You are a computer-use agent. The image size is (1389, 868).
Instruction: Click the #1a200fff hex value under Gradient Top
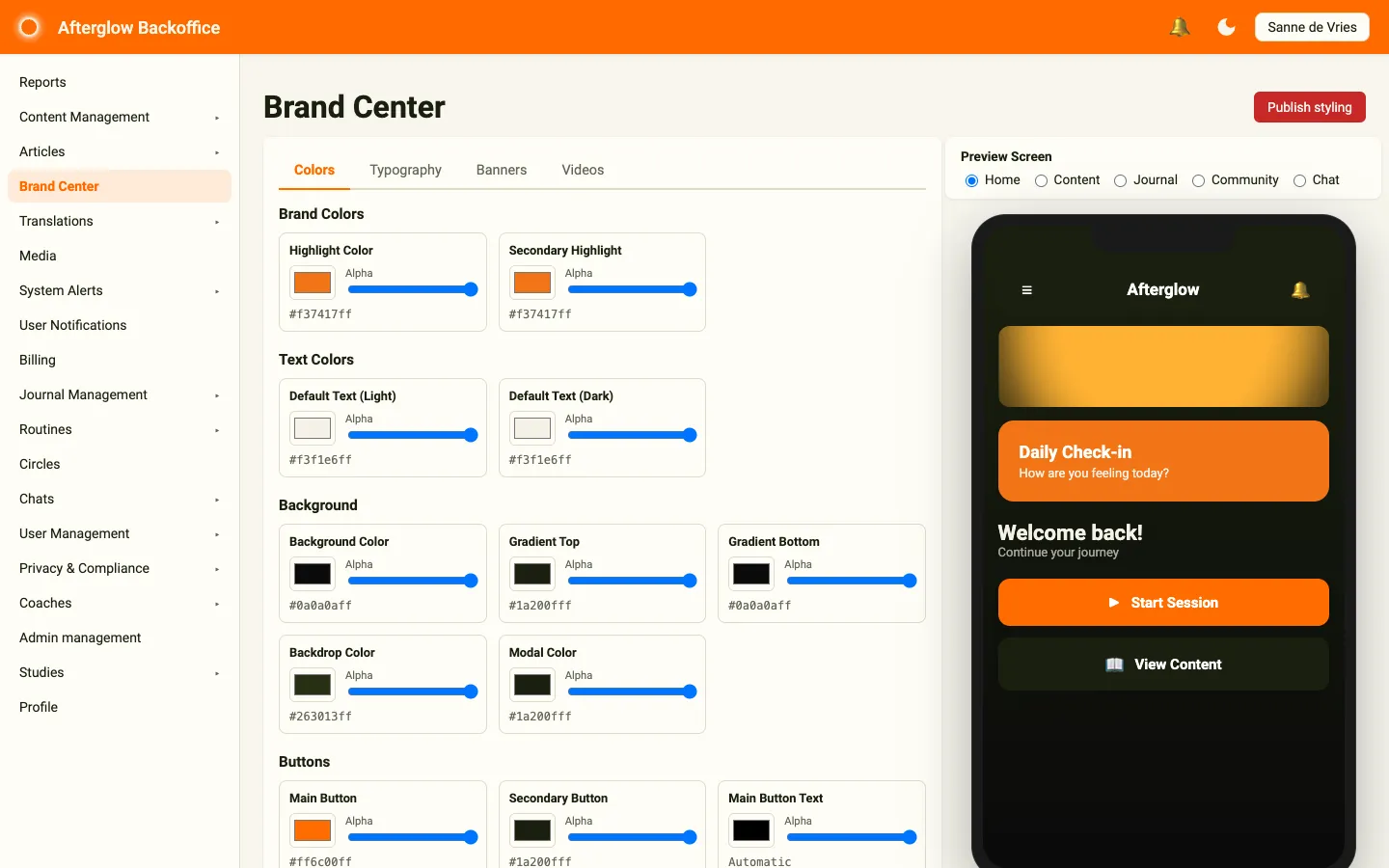point(540,606)
